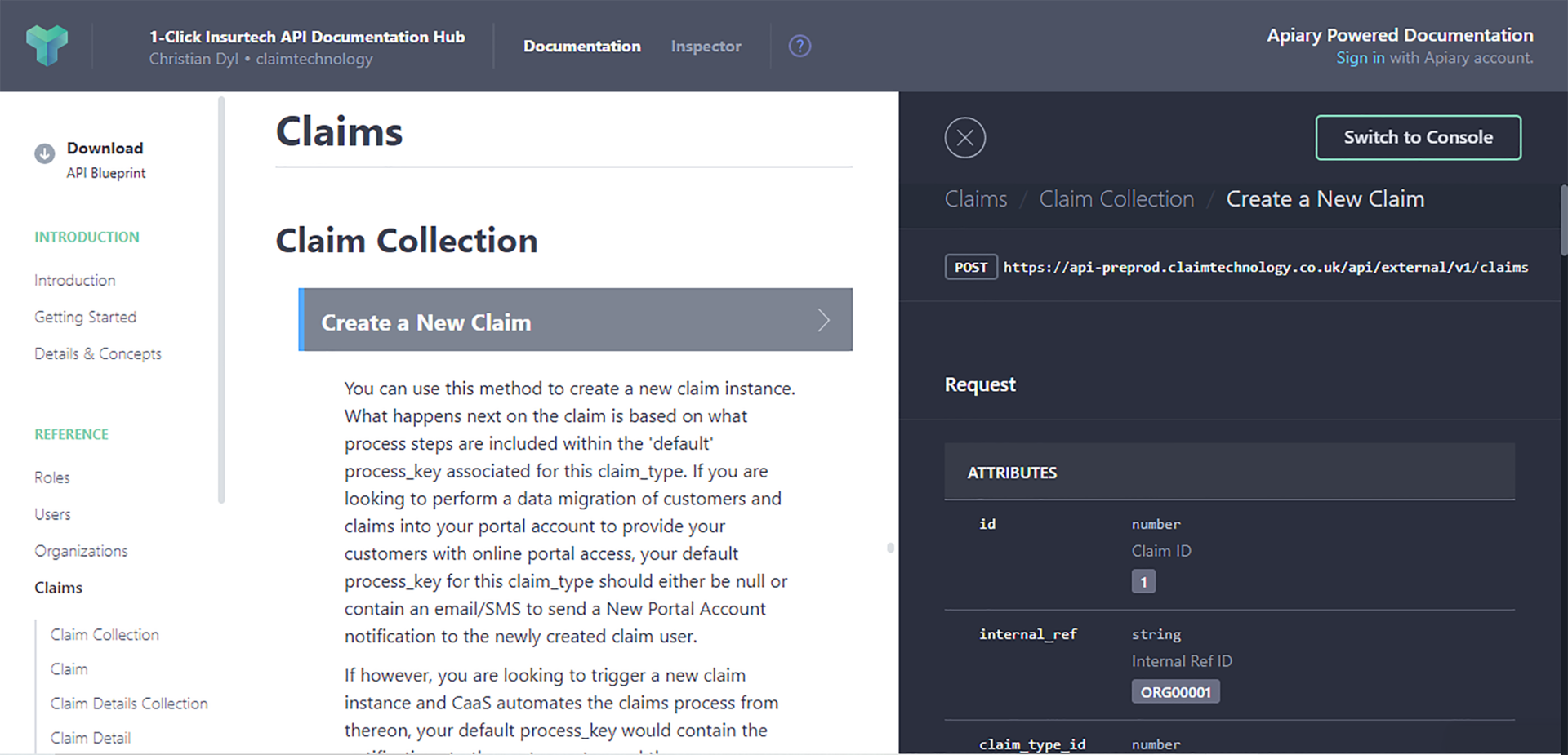Click the API endpoint URL
Screen dimensions: 1568x755
point(1266,268)
